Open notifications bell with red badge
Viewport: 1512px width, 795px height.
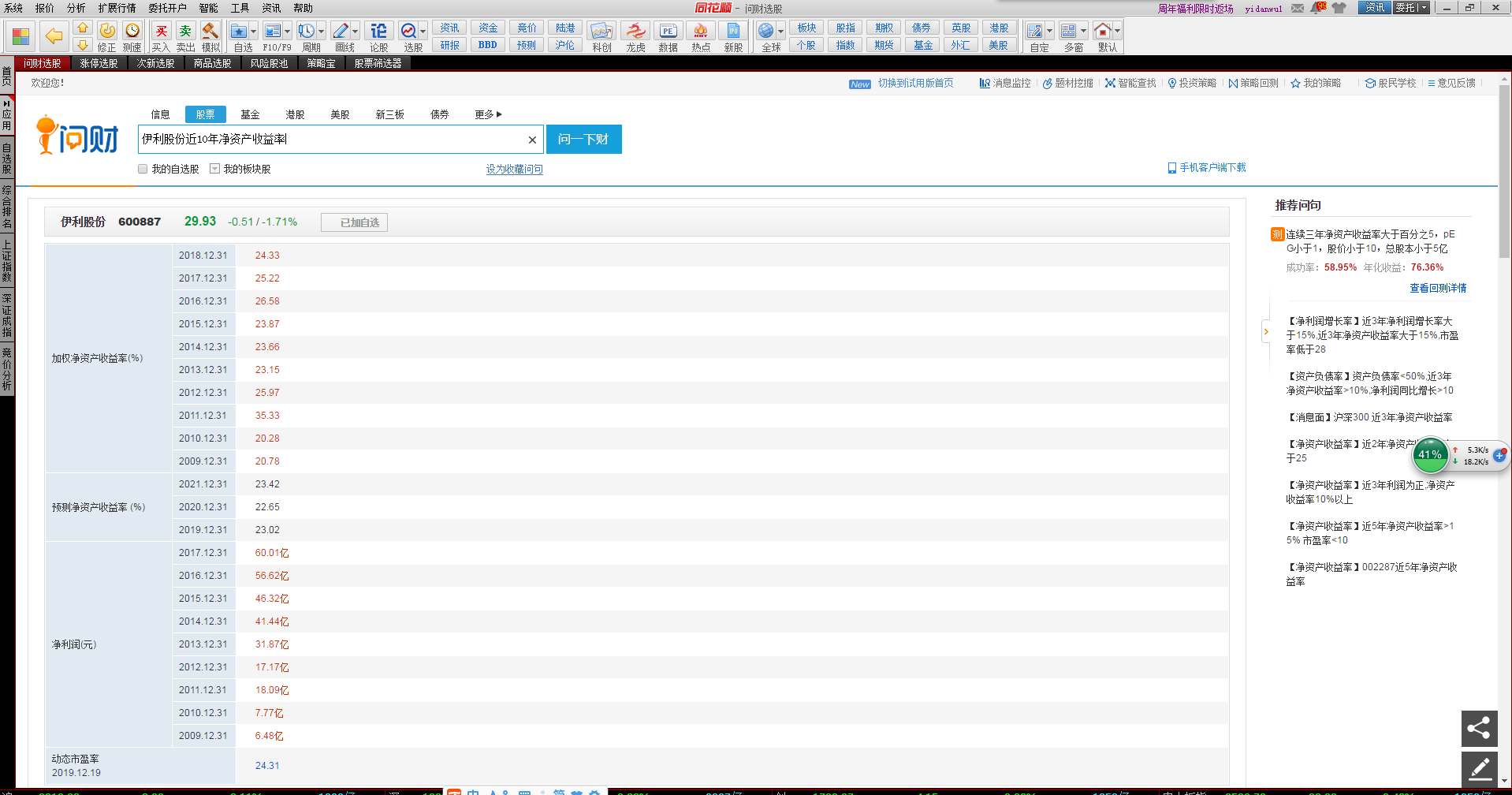click(1318, 8)
